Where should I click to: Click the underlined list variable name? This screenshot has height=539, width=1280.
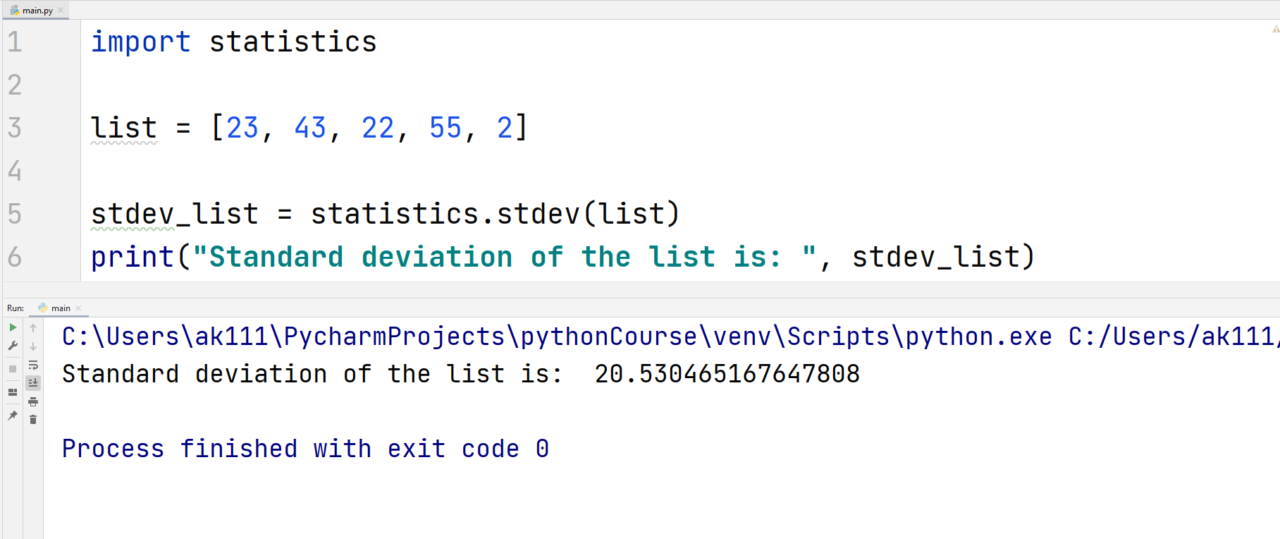[124, 128]
